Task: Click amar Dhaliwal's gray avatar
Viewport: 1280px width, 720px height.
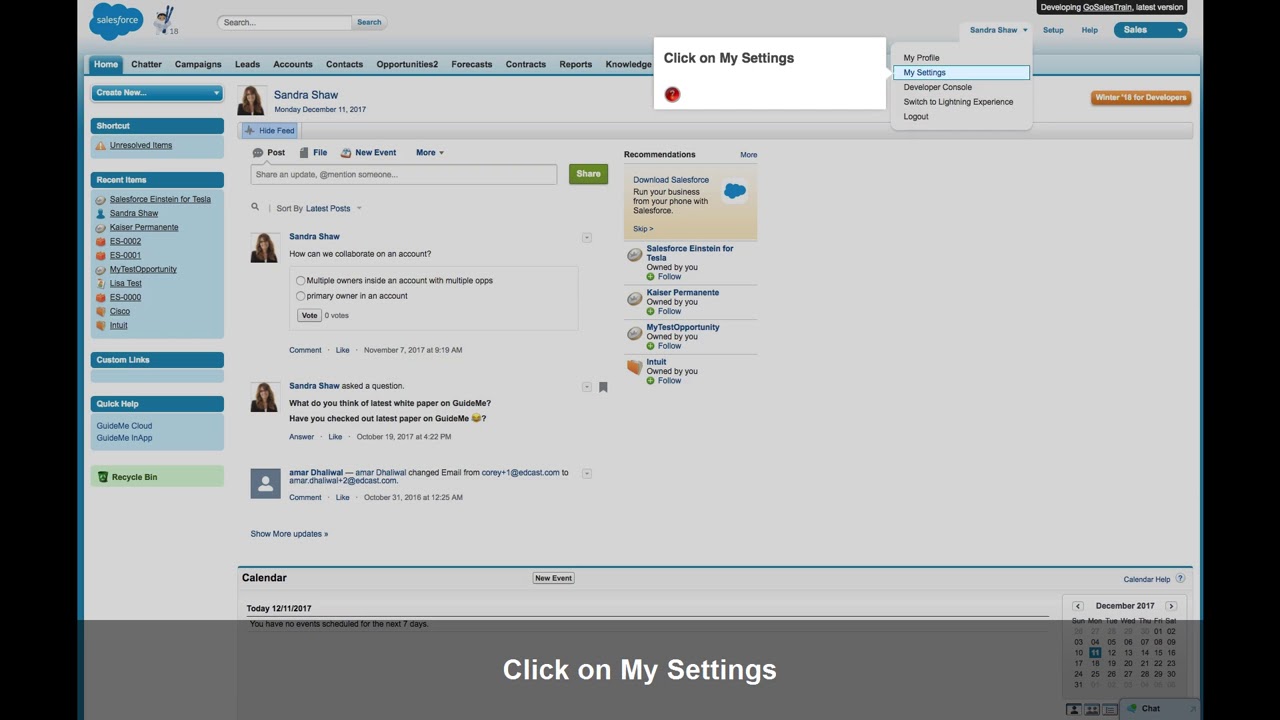Action: pos(265,484)
